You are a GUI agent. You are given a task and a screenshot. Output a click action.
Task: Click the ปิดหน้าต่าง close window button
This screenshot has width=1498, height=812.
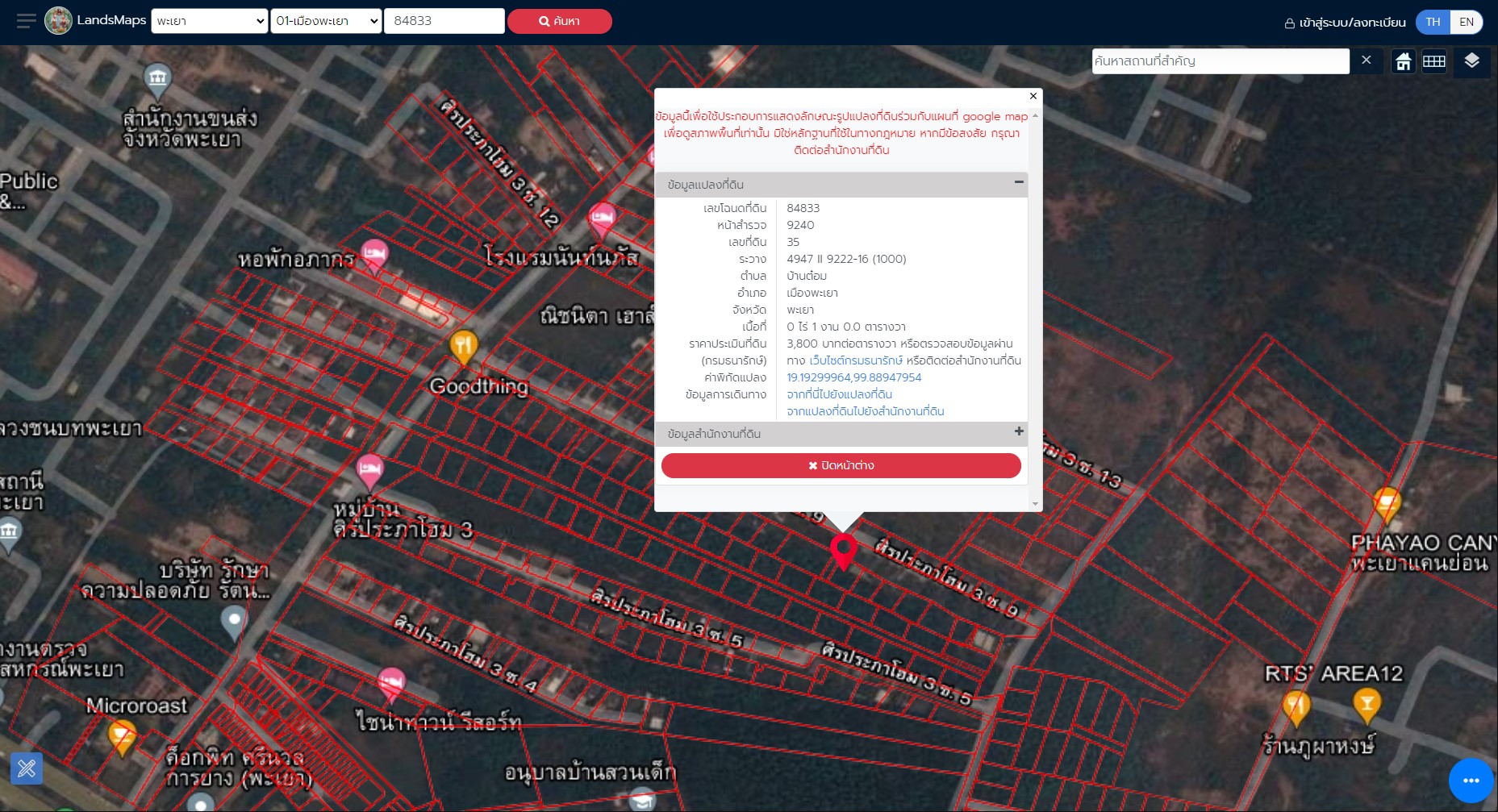(841, 465)
